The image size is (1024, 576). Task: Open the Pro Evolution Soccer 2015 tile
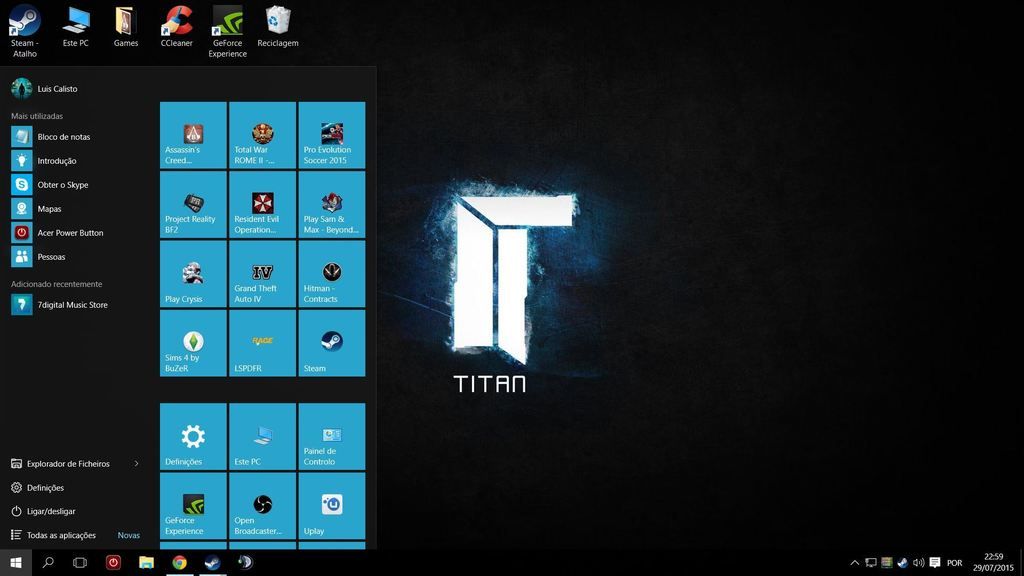pyautogui.click(x=332, y=135)
